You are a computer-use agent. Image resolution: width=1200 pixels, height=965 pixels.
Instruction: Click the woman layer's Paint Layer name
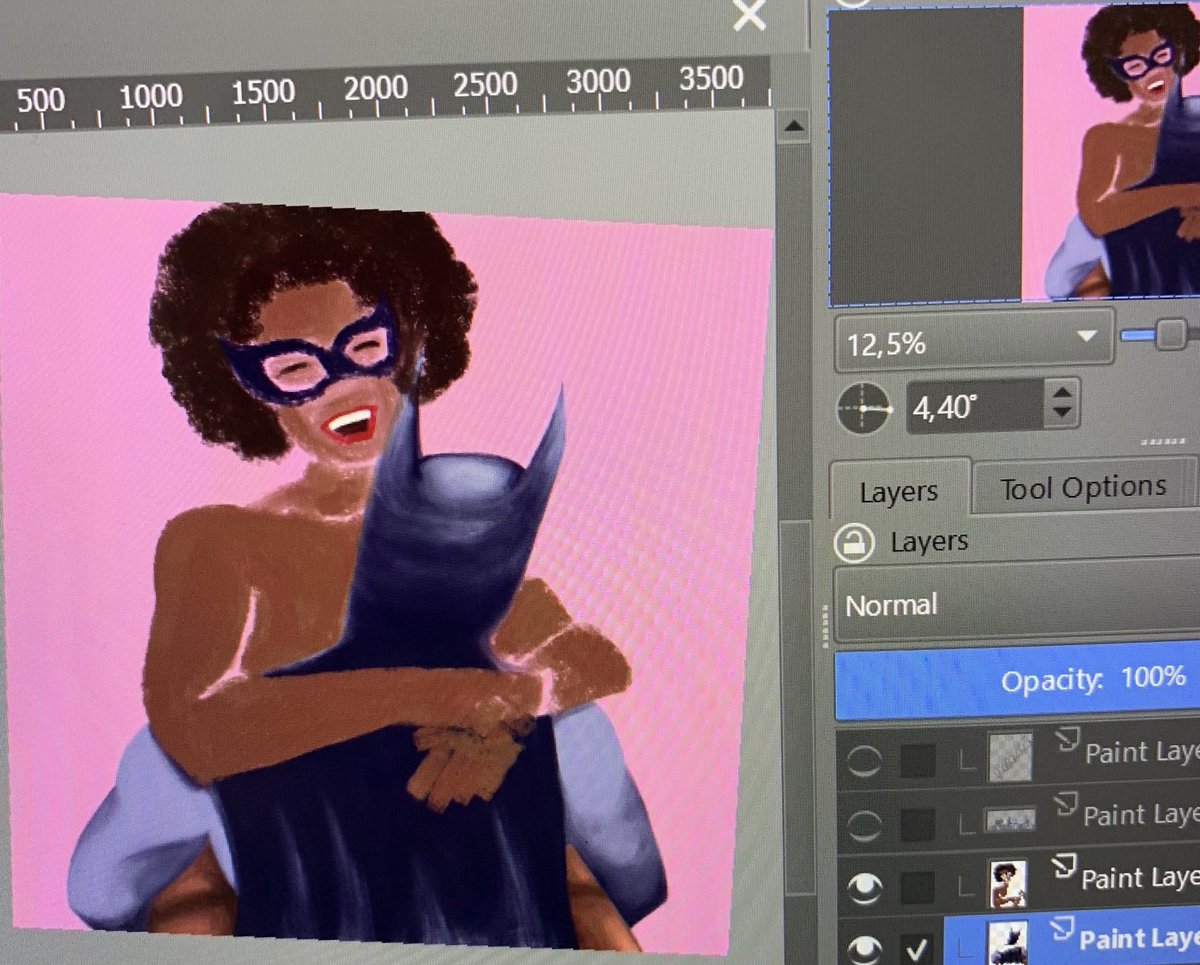(1140, 878)
